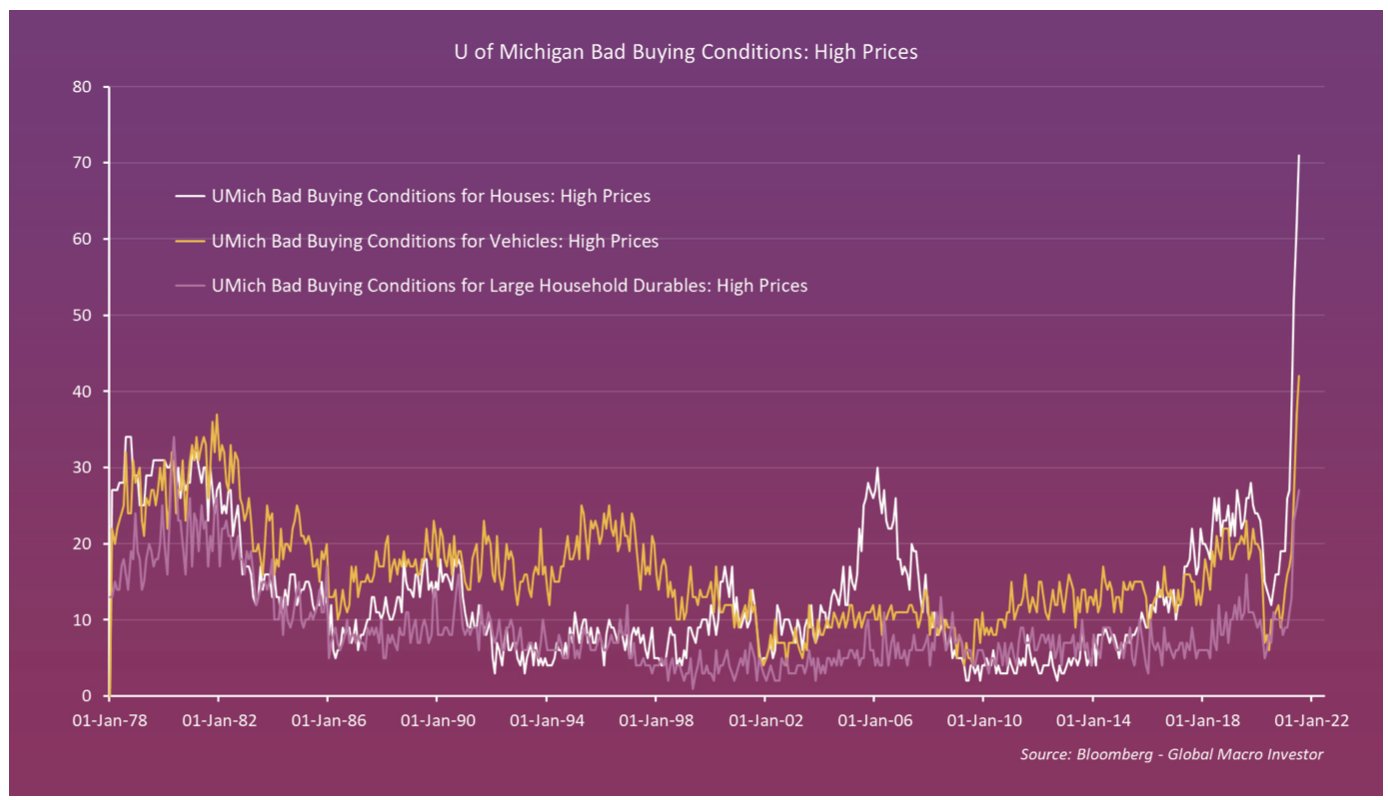Click the lilac Household Durables legend swatch

(x=190, y=286)
